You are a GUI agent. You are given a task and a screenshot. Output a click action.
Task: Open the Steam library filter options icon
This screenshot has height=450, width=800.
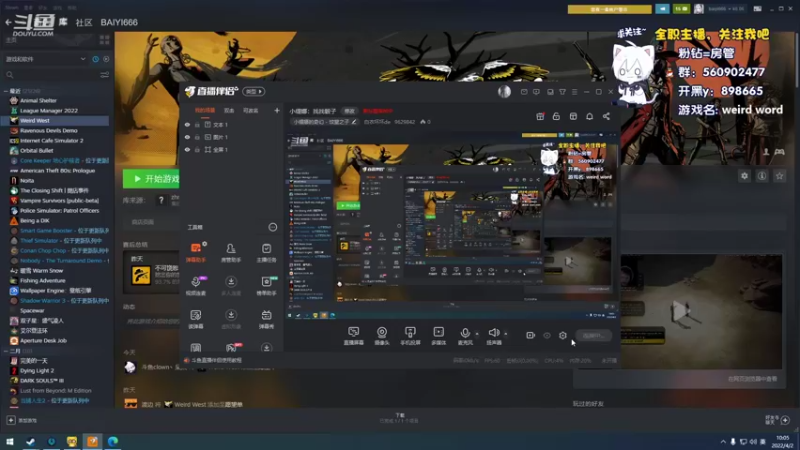click(x=105, y=75)
